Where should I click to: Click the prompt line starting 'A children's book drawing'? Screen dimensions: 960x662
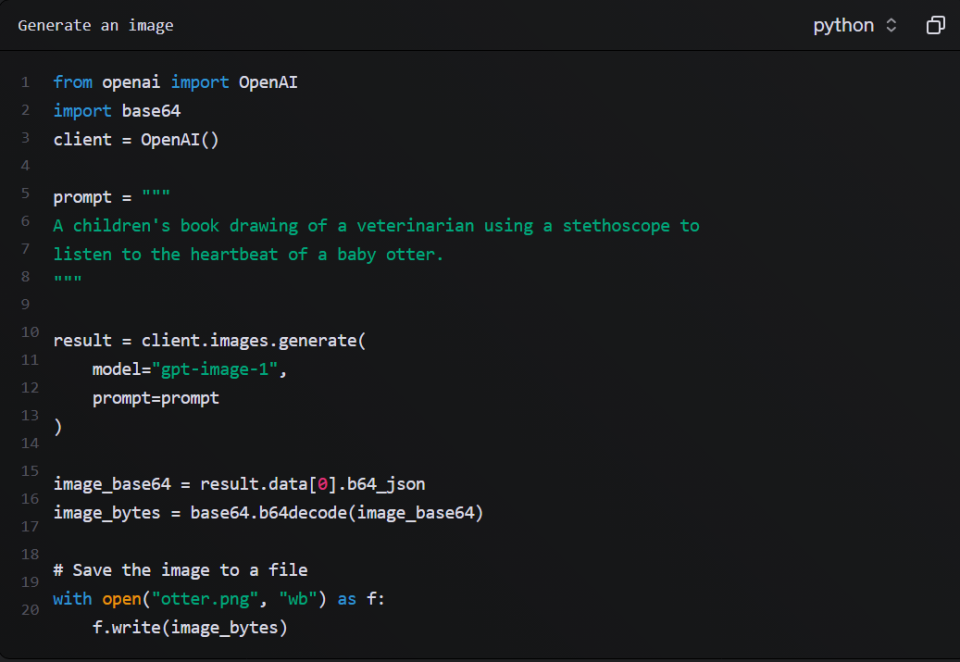point(376,225)
